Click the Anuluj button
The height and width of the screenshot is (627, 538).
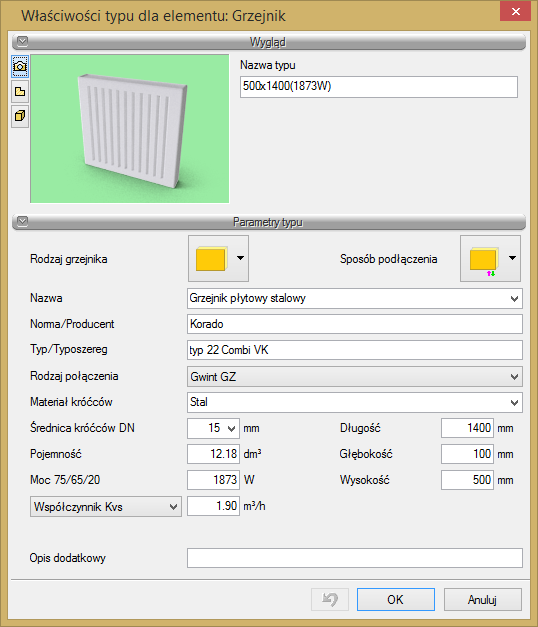point(482,599)
